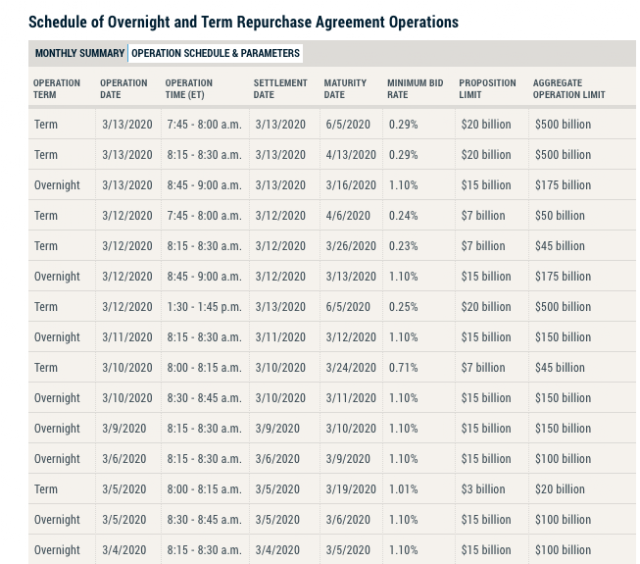The image size is (640, 564).
Task: Click the Proposition Limit column header
Action: (487, 89)
